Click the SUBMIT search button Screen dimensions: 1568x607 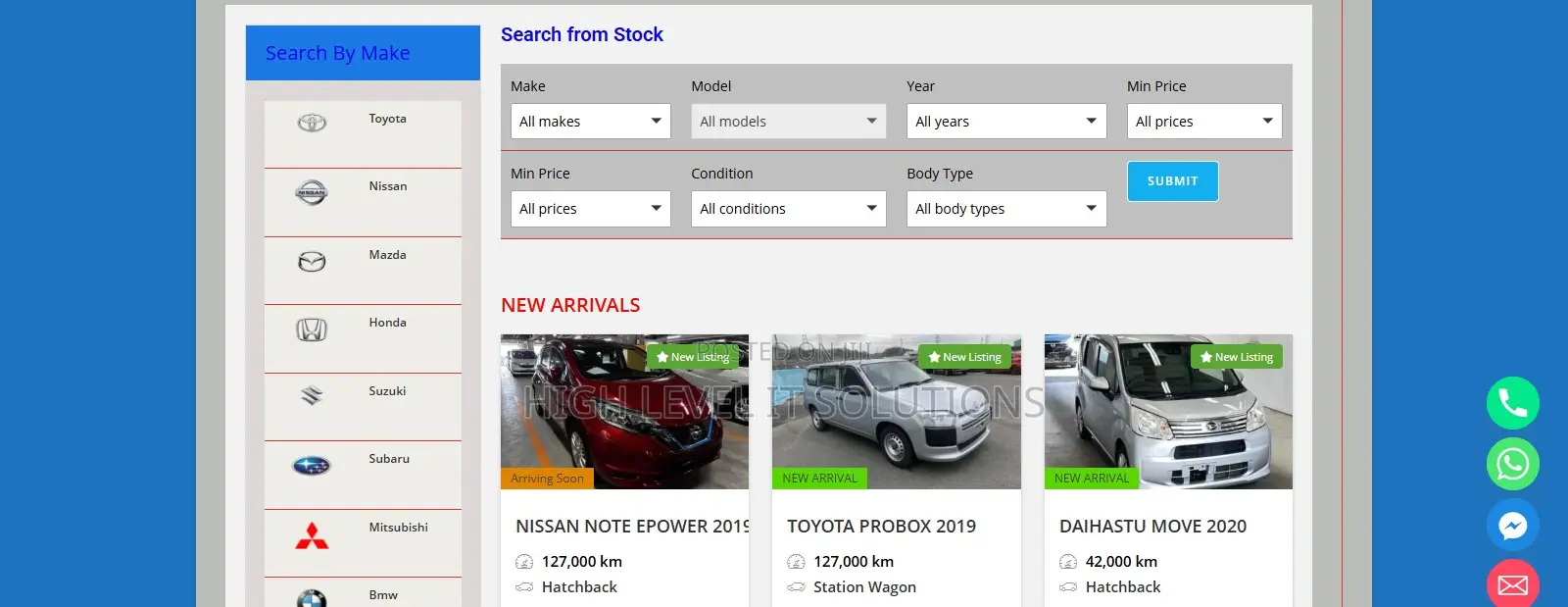point(1173,181)
